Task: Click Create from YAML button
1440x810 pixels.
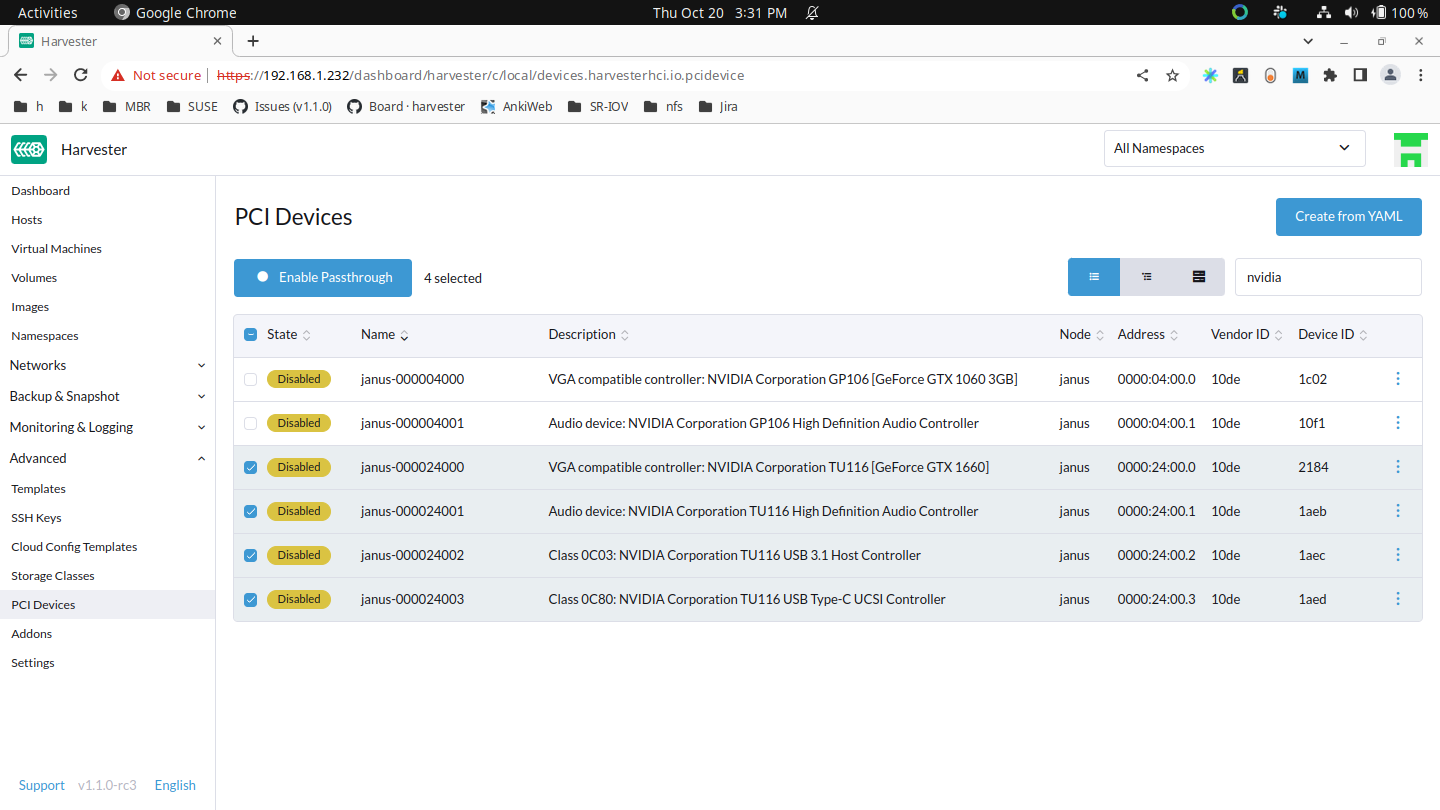Action: point(1348,216)
